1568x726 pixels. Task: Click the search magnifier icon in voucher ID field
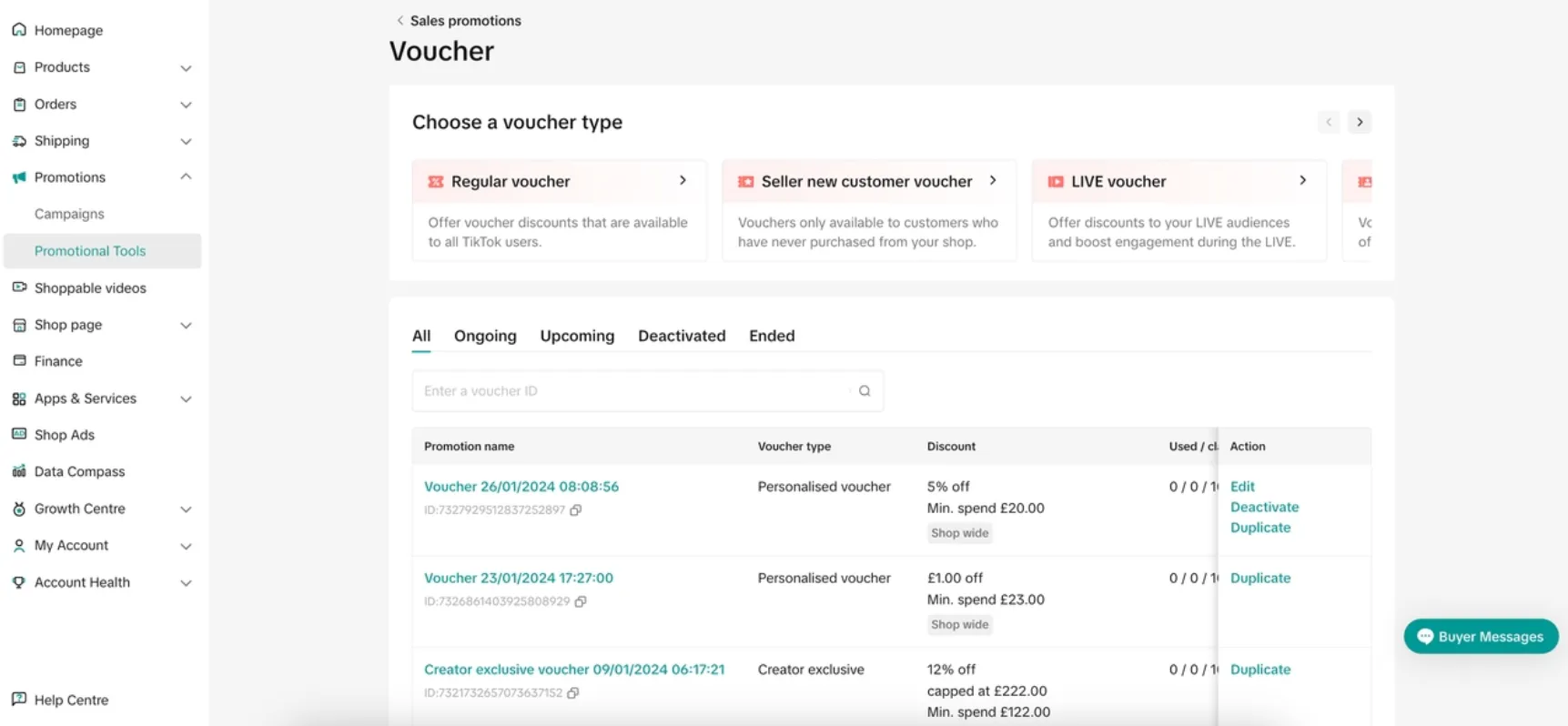(865, 391)
